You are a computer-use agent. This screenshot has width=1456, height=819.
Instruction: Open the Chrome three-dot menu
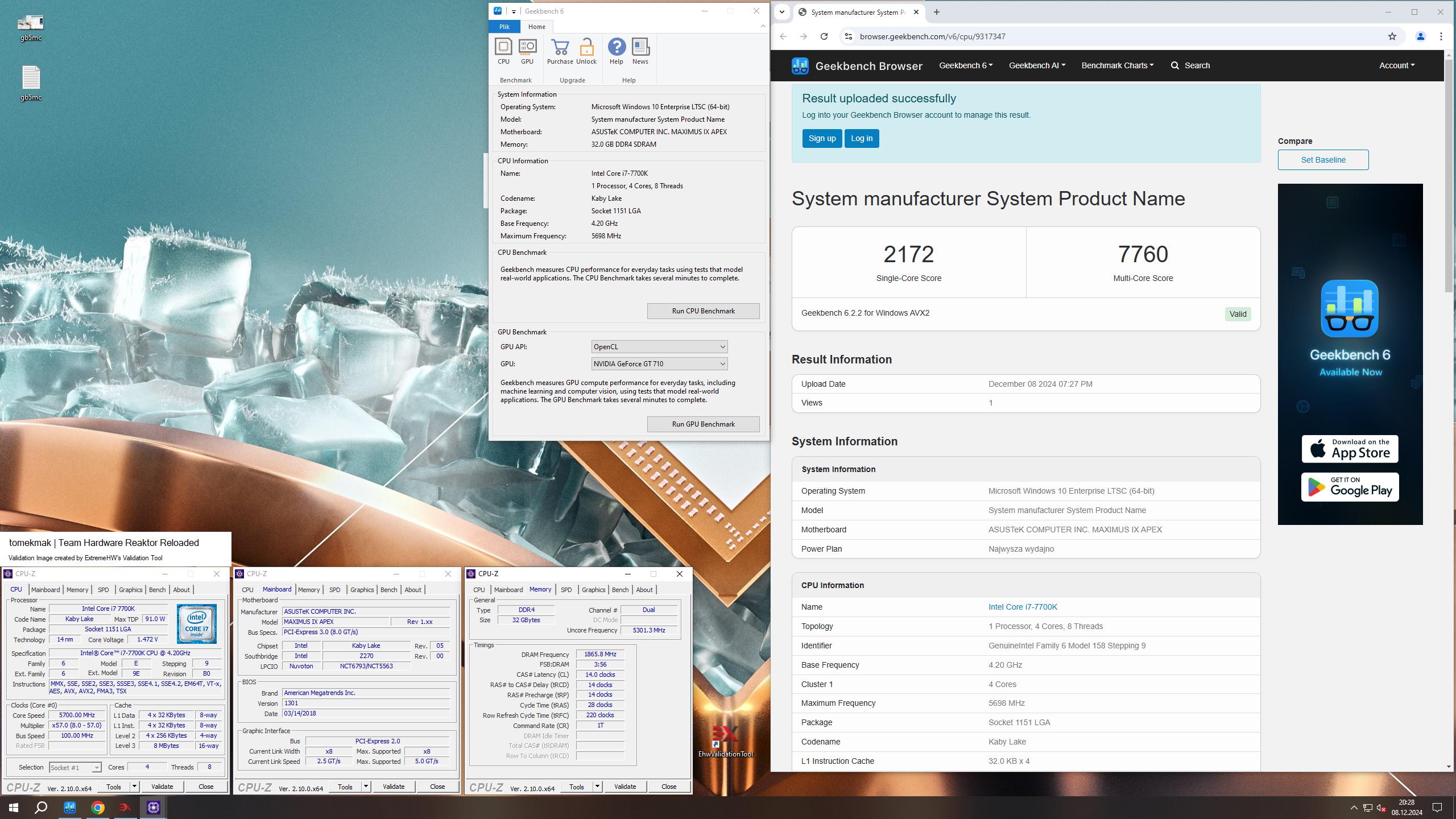1441,36
